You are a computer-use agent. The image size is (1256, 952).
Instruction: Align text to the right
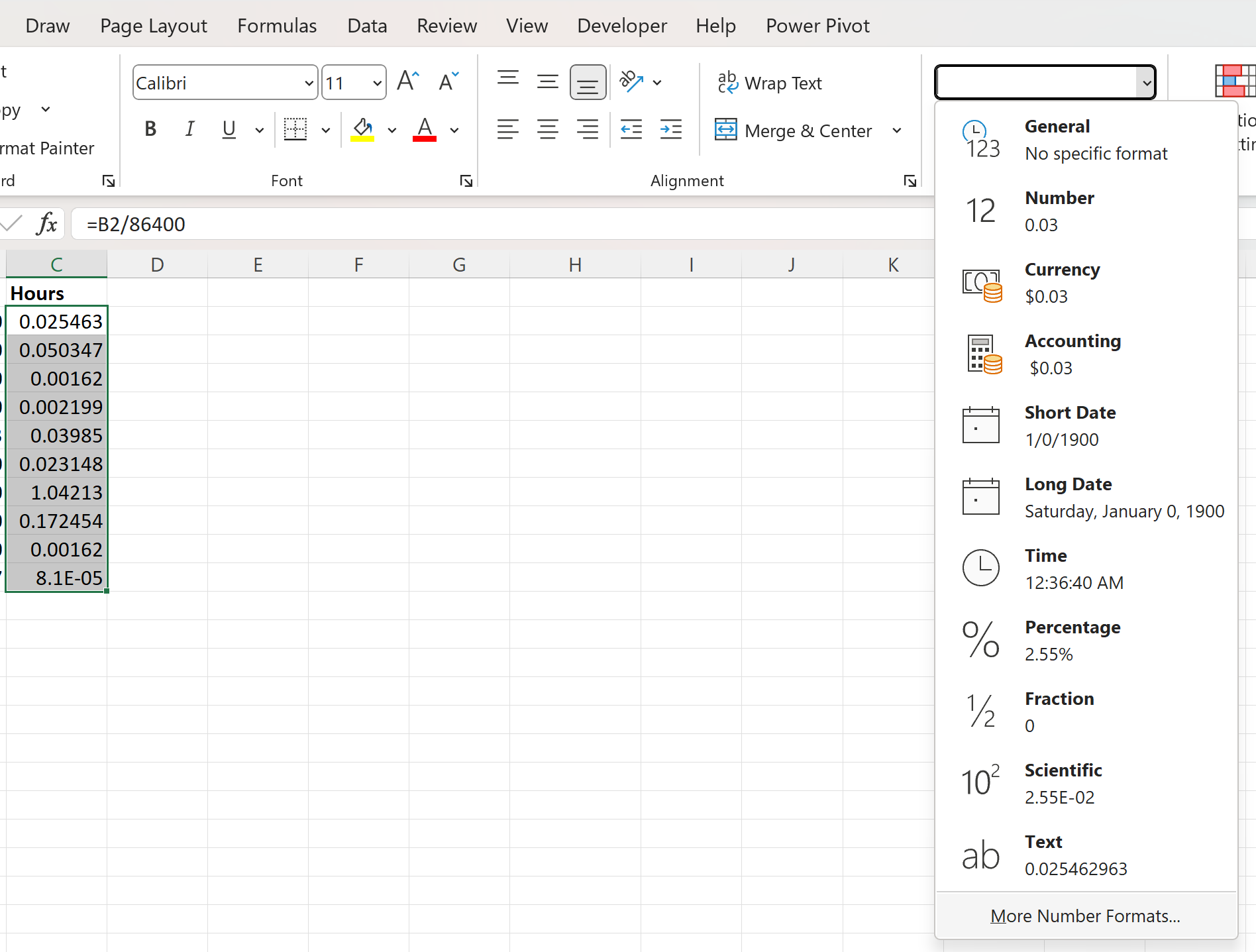(x=588, y=129)
